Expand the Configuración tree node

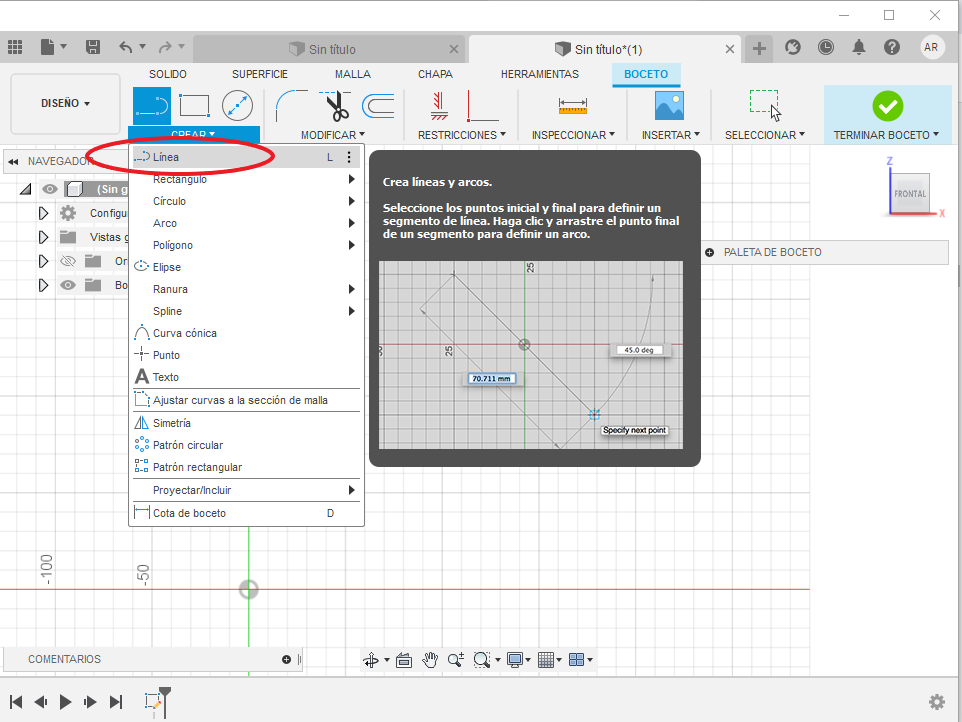[43, 213]
